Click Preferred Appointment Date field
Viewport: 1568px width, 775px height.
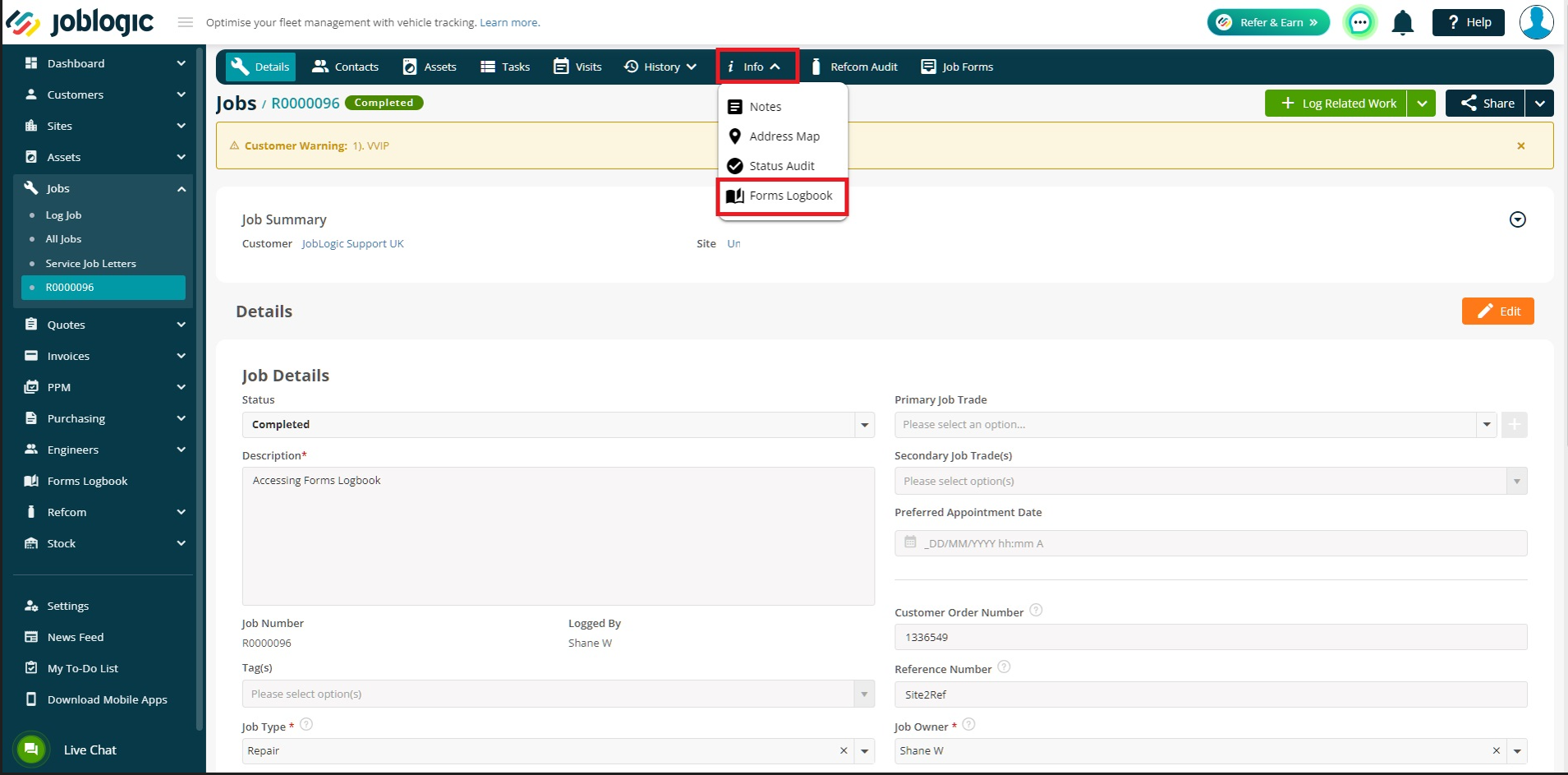coord(1211,543)
